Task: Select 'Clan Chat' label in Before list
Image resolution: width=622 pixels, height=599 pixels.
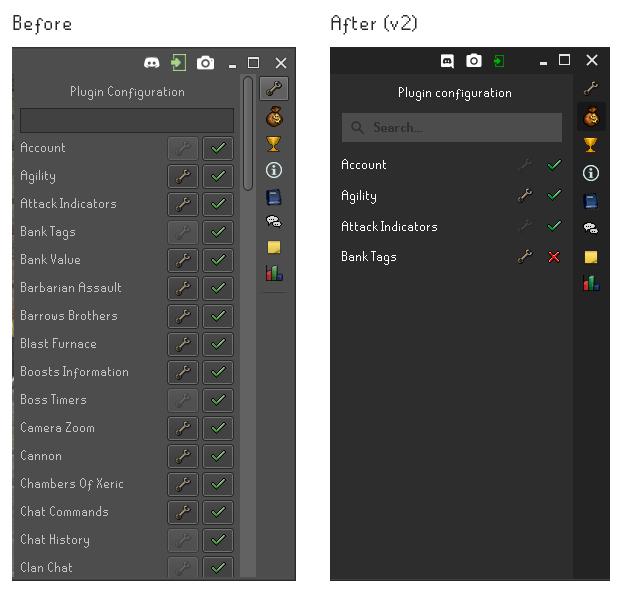Action: pos(46,568)
